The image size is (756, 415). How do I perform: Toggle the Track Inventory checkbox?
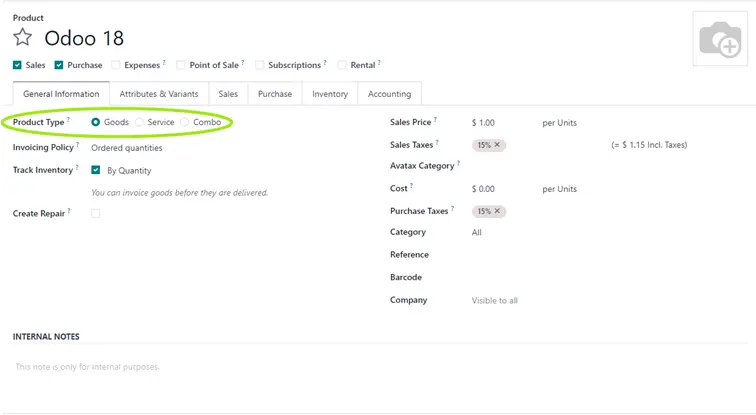point(95,170)
